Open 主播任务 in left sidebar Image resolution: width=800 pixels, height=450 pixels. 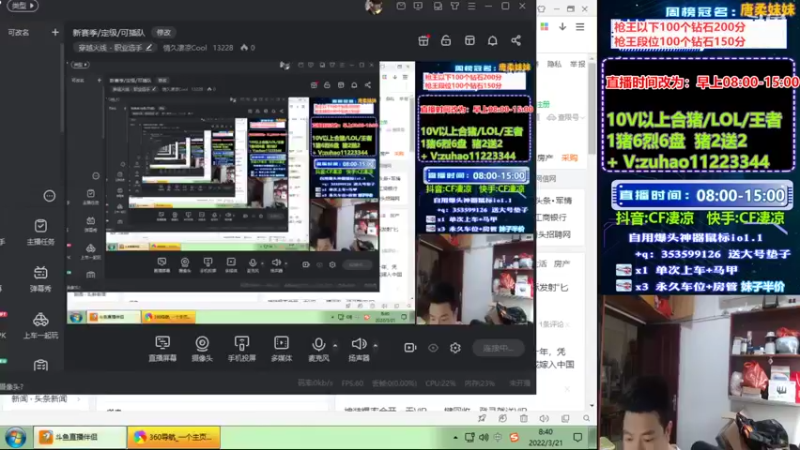(40, 232)
